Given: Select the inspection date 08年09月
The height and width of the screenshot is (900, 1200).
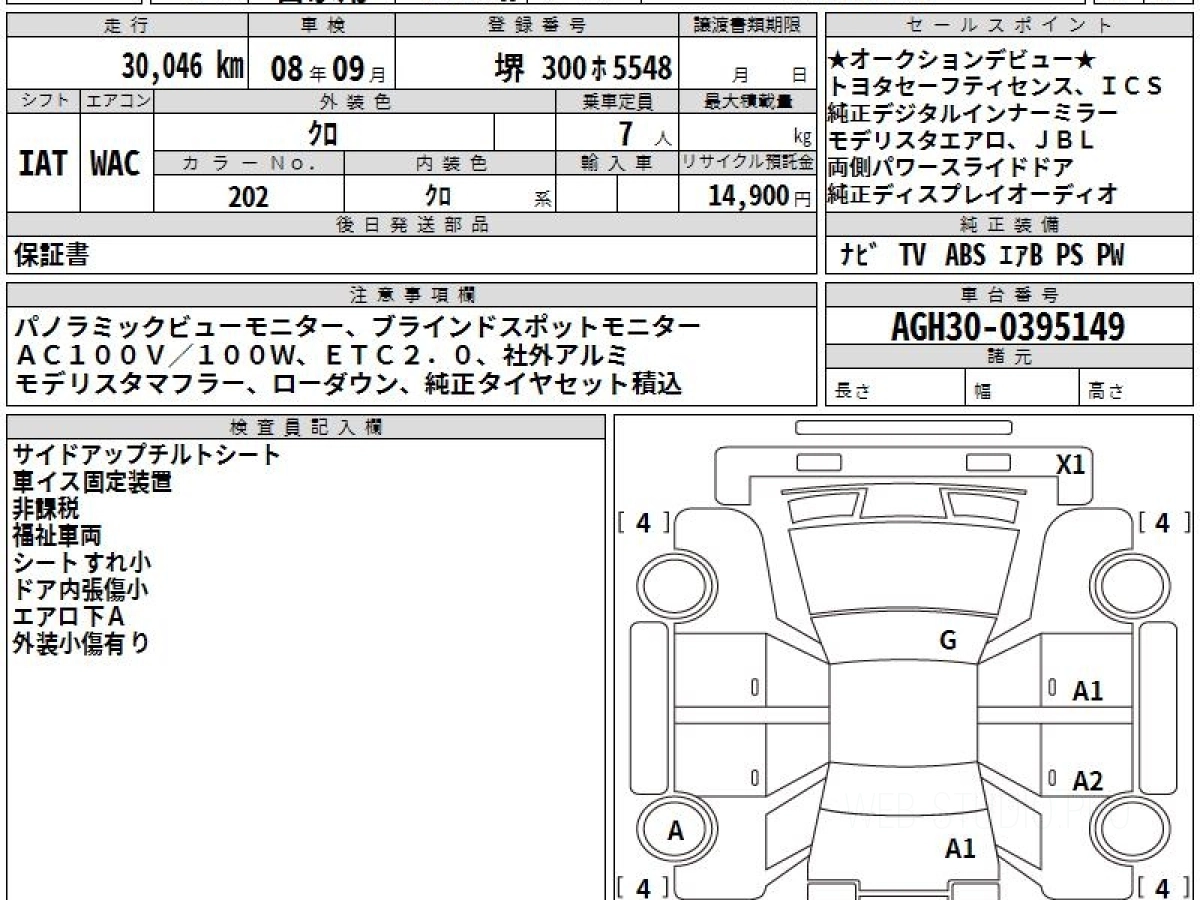Looking at the screenshot, I should coord(328,68).
